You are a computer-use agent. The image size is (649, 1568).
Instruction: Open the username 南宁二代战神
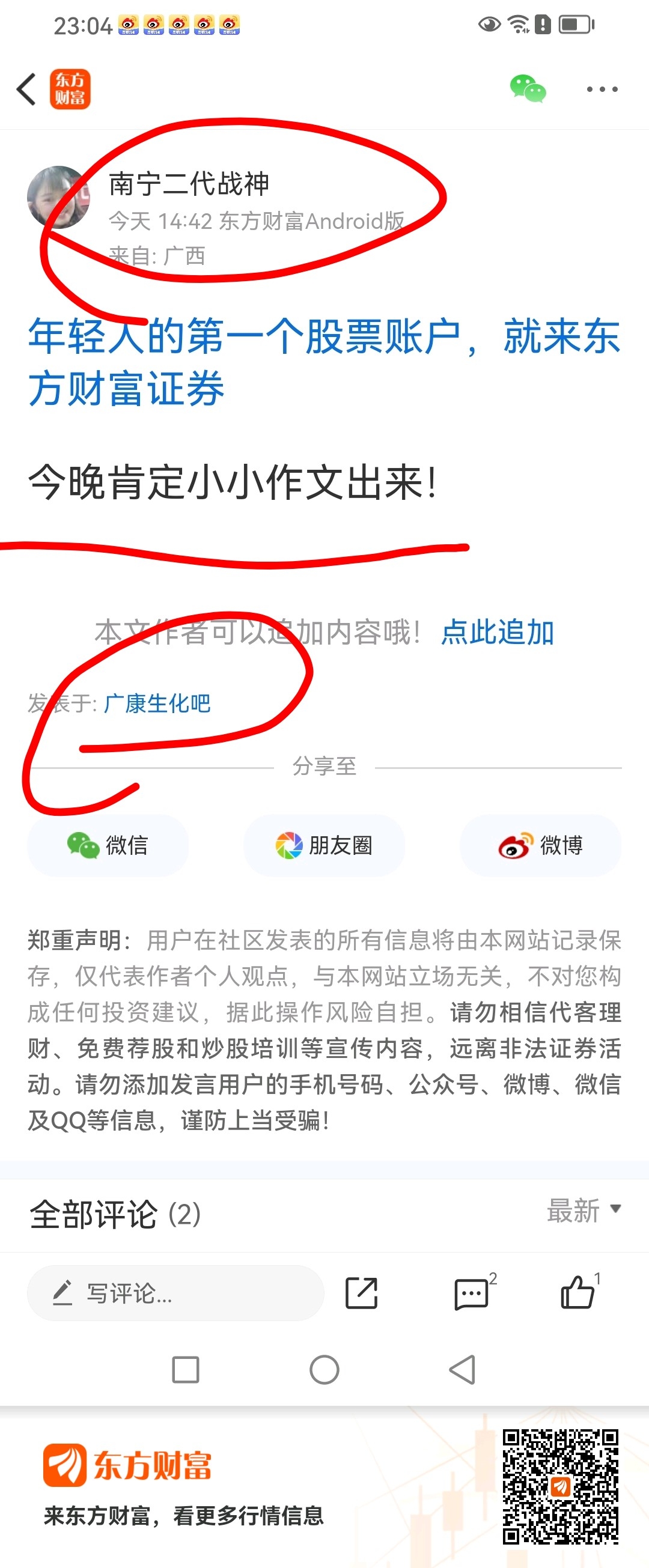pyautogui.click(x=189, y=184)
